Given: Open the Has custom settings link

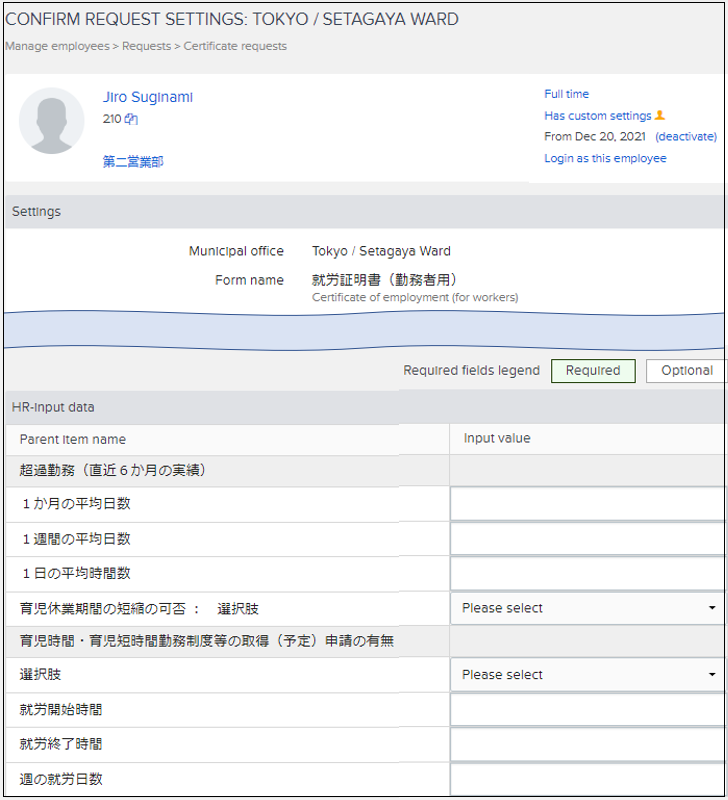Looking at the screenshot, I should coord(597,116).
